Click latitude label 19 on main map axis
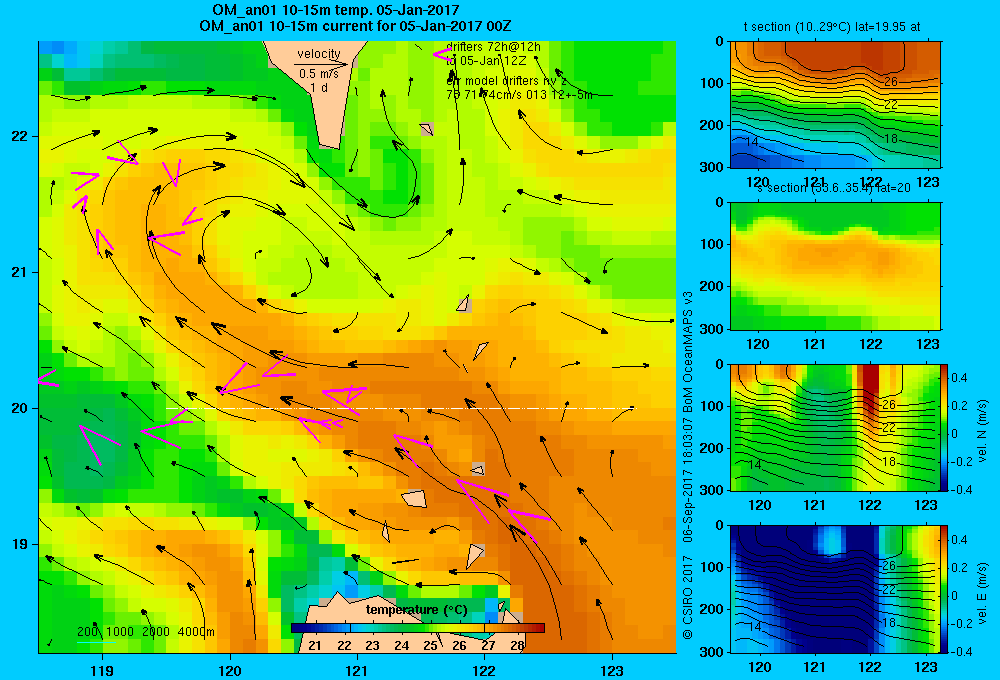This screenshot has width=1000, height=680. [20, 543]
